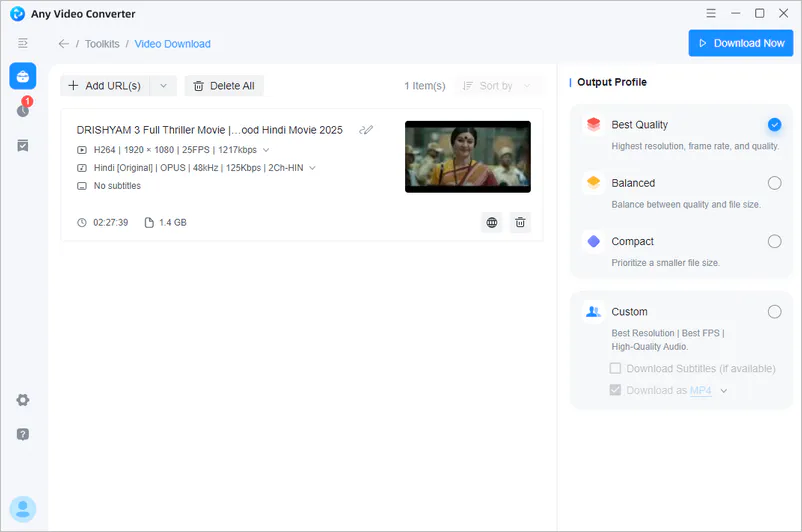Click the 1.4 GB size value
802x532 pixels.
tap(173, 223)
